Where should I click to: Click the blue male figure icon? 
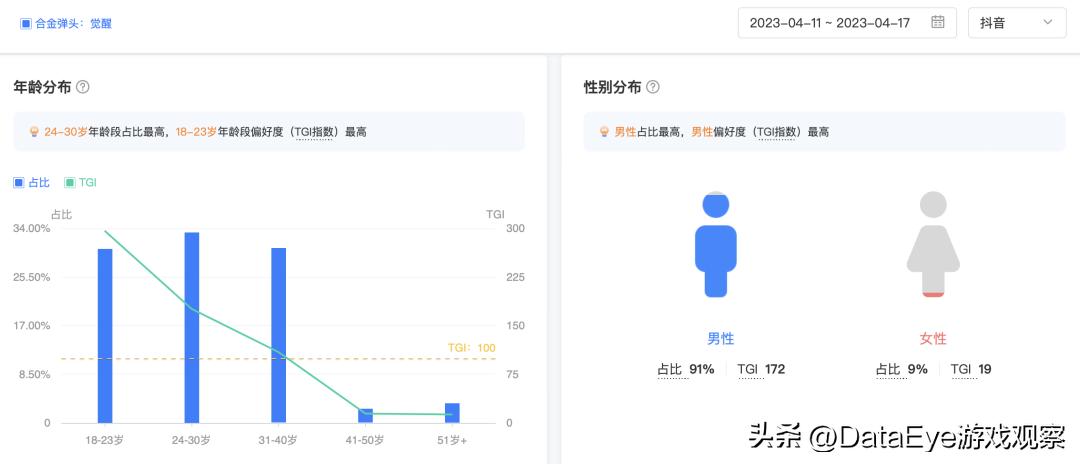coord(716,244)
